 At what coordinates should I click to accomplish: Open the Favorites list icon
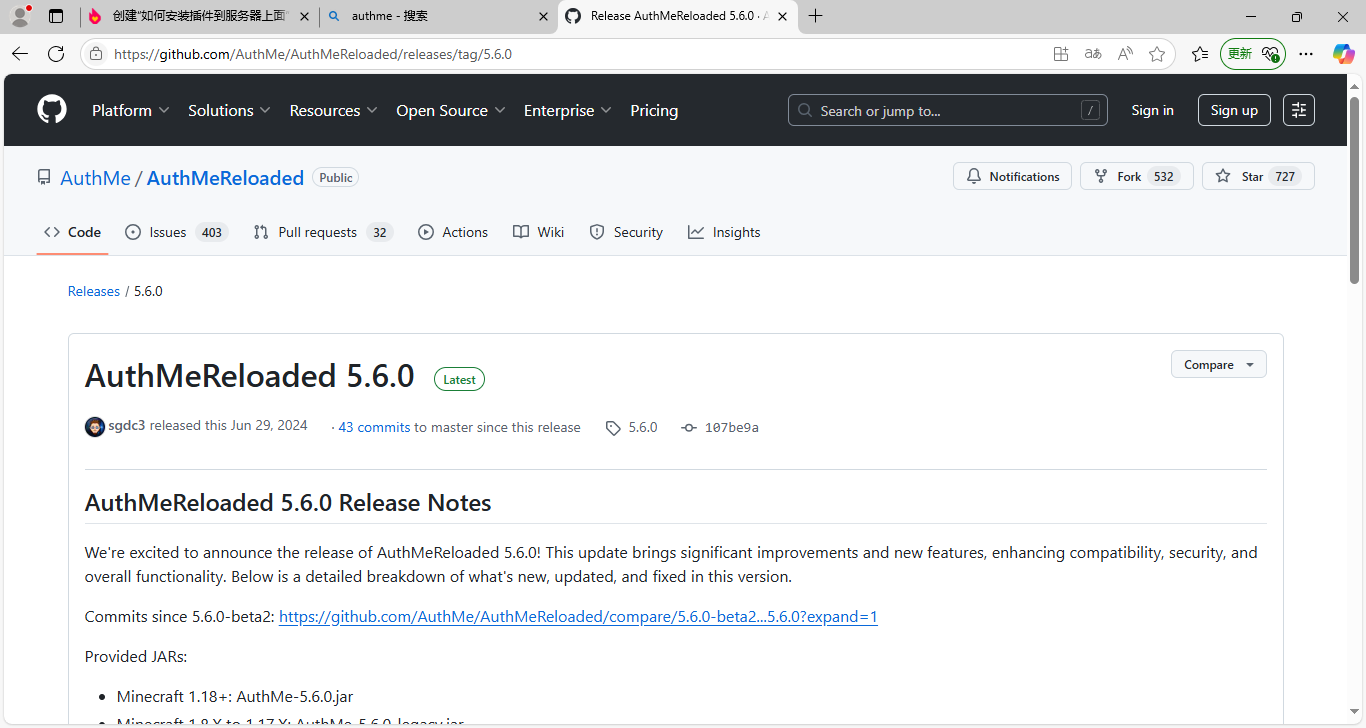pos(1200,54)
